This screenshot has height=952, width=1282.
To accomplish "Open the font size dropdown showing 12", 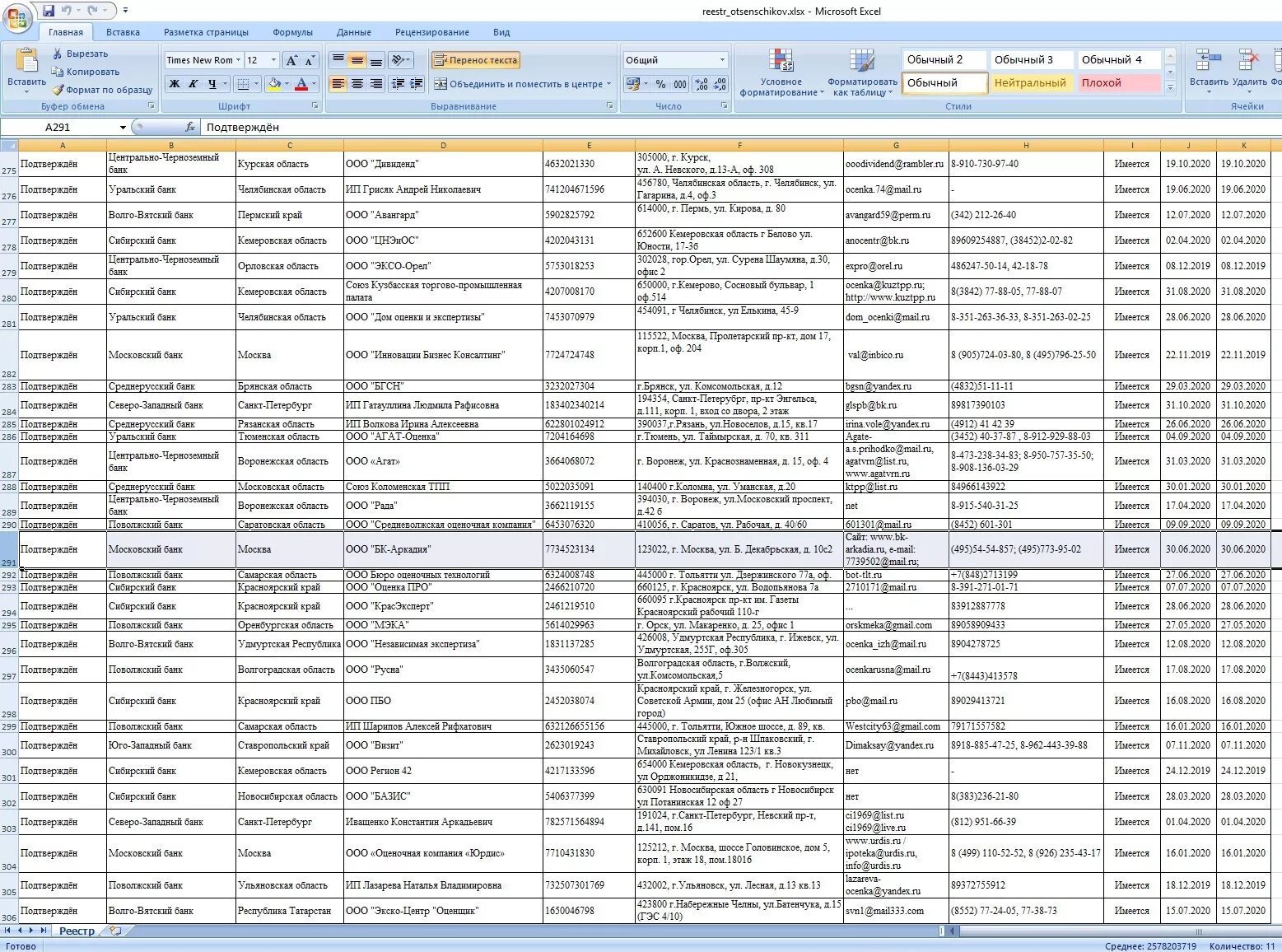I will click(273, 60).
